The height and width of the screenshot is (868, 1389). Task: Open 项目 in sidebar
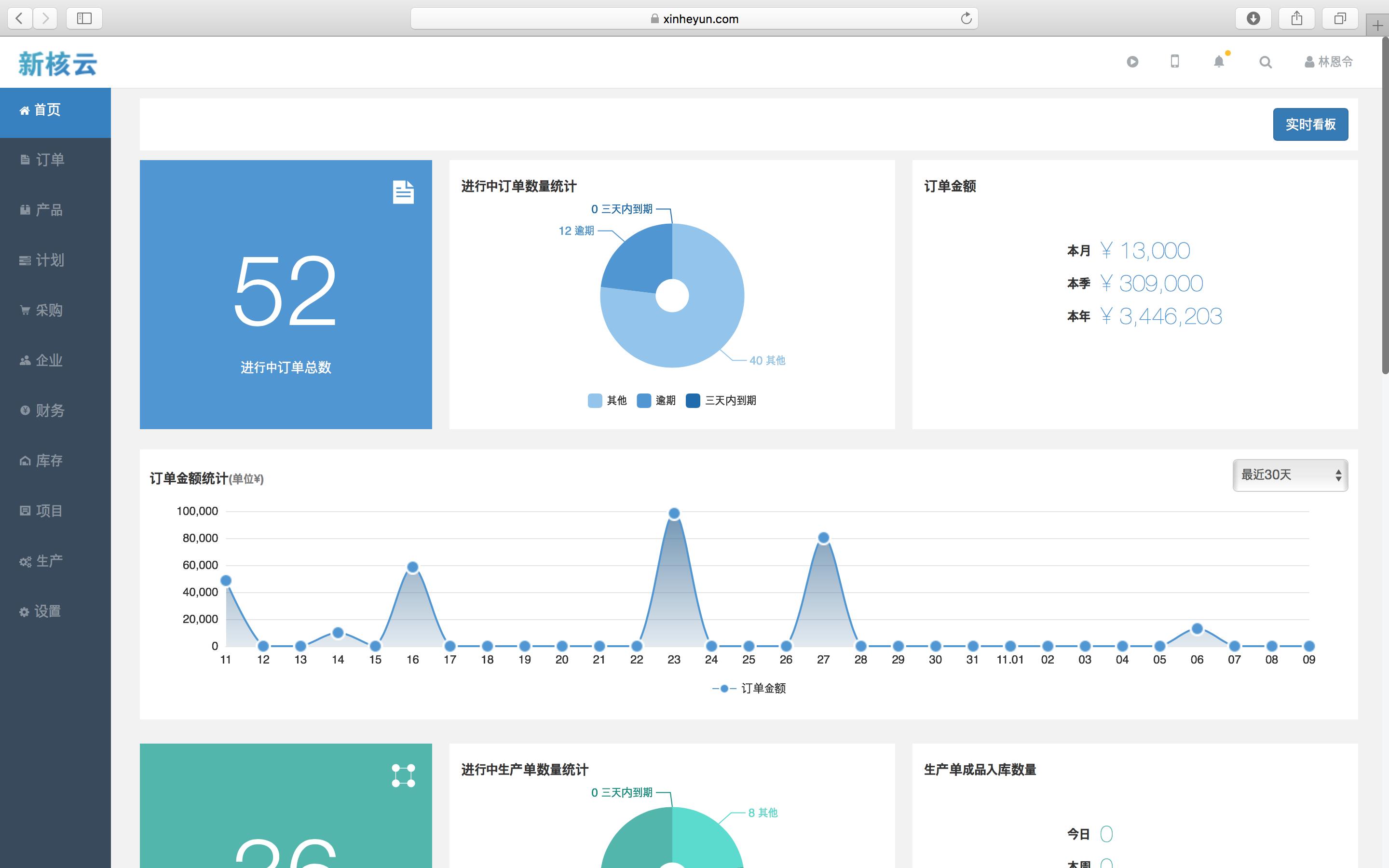(55, 511)
